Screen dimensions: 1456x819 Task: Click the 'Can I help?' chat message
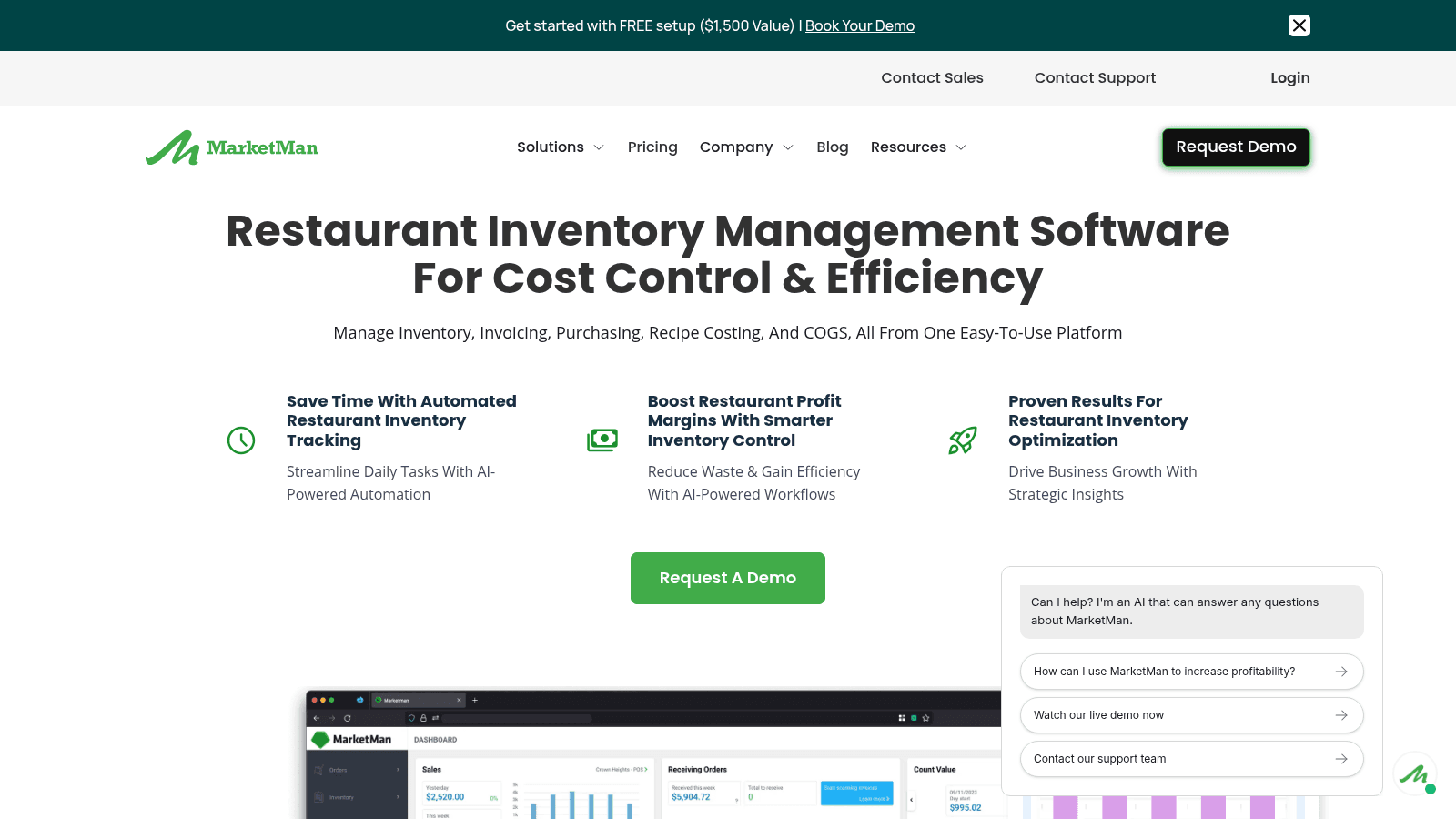click(x=1192, y=612)
